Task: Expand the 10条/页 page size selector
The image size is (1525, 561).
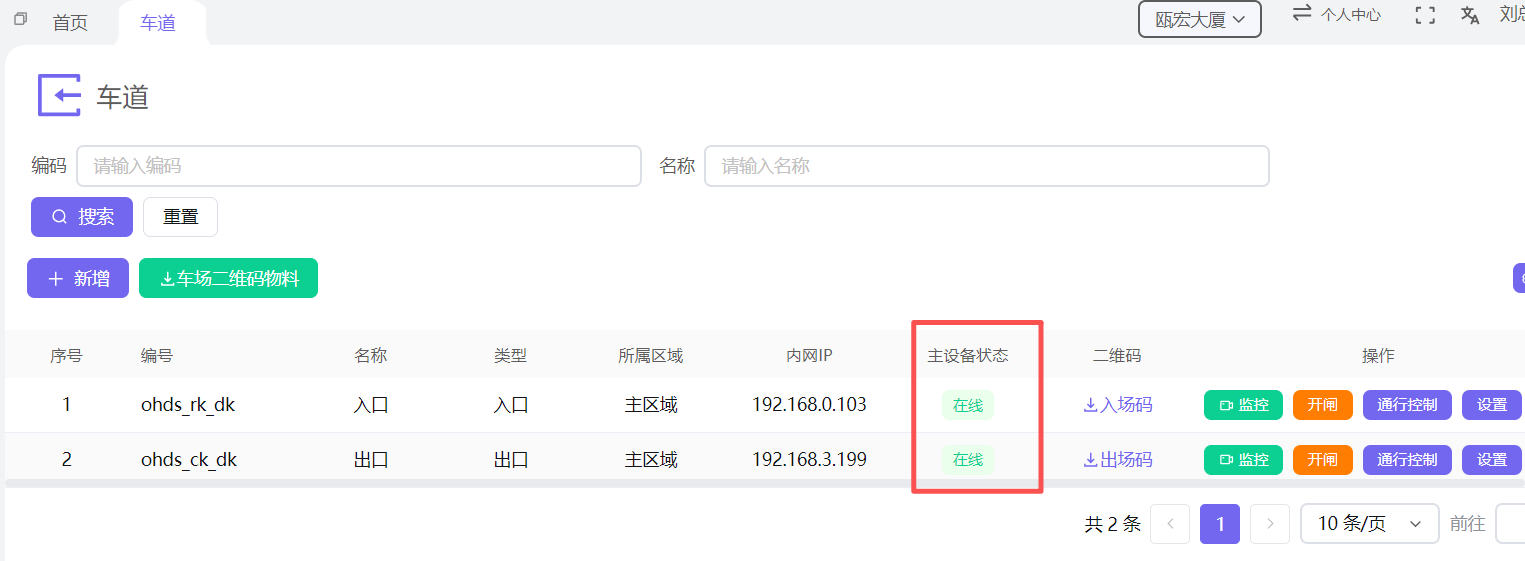Action: pos(1369,524)
